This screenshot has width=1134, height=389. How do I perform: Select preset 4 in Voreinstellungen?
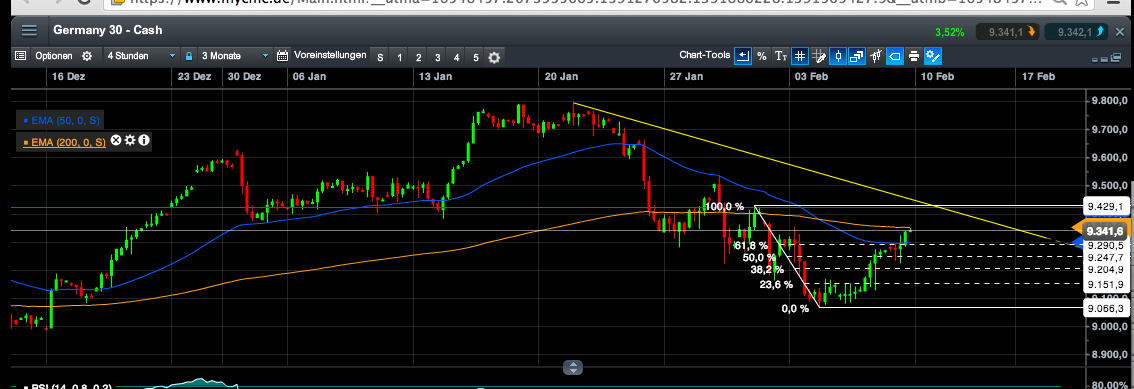tap(456, 57)
